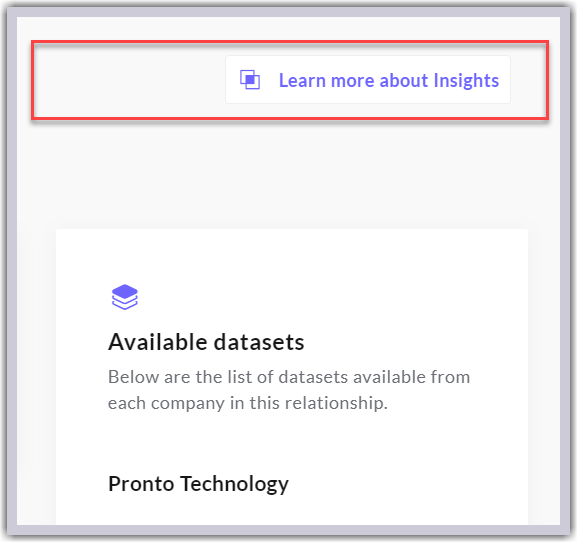Click the top layer of the stack icon

click(125, 291)
